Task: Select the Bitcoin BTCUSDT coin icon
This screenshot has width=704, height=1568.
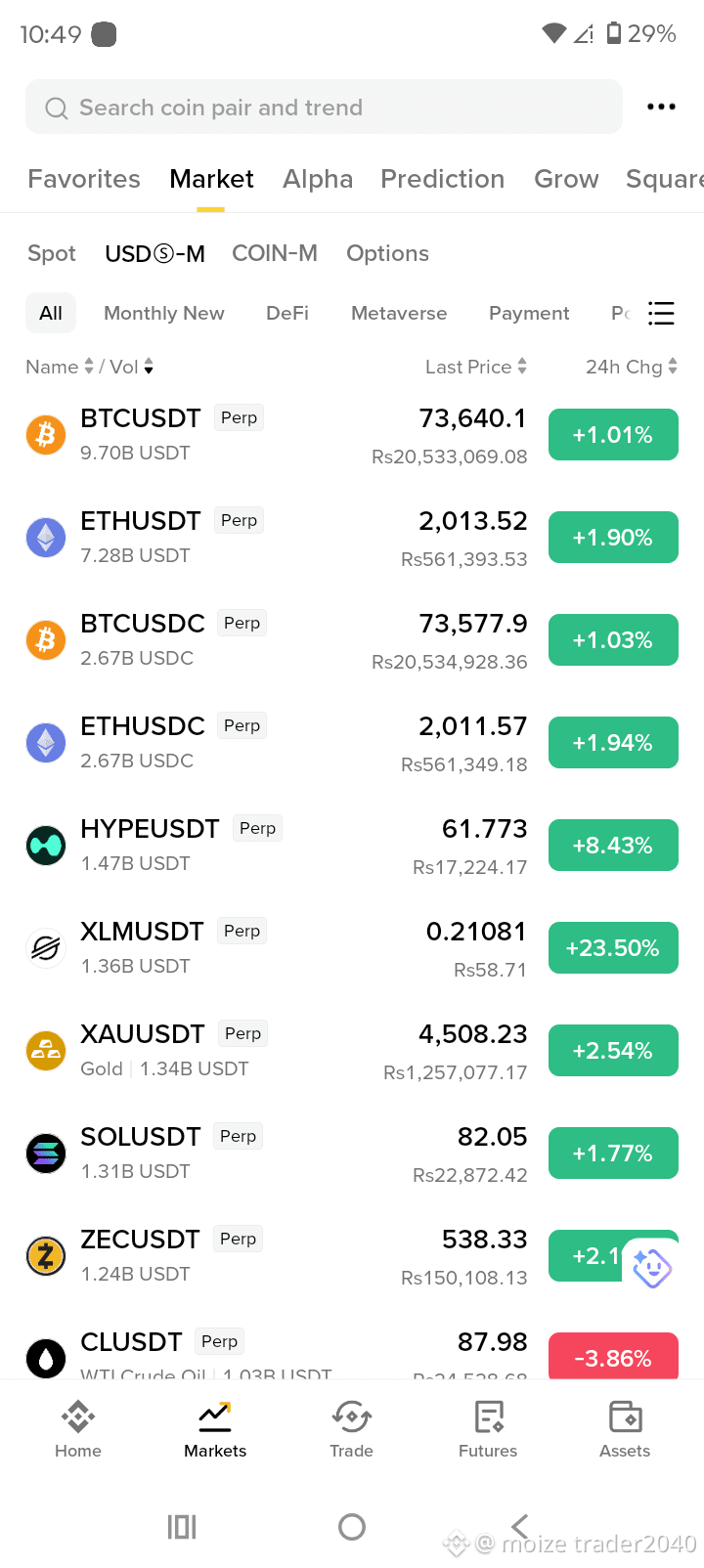Action: (x=46, y=434)
